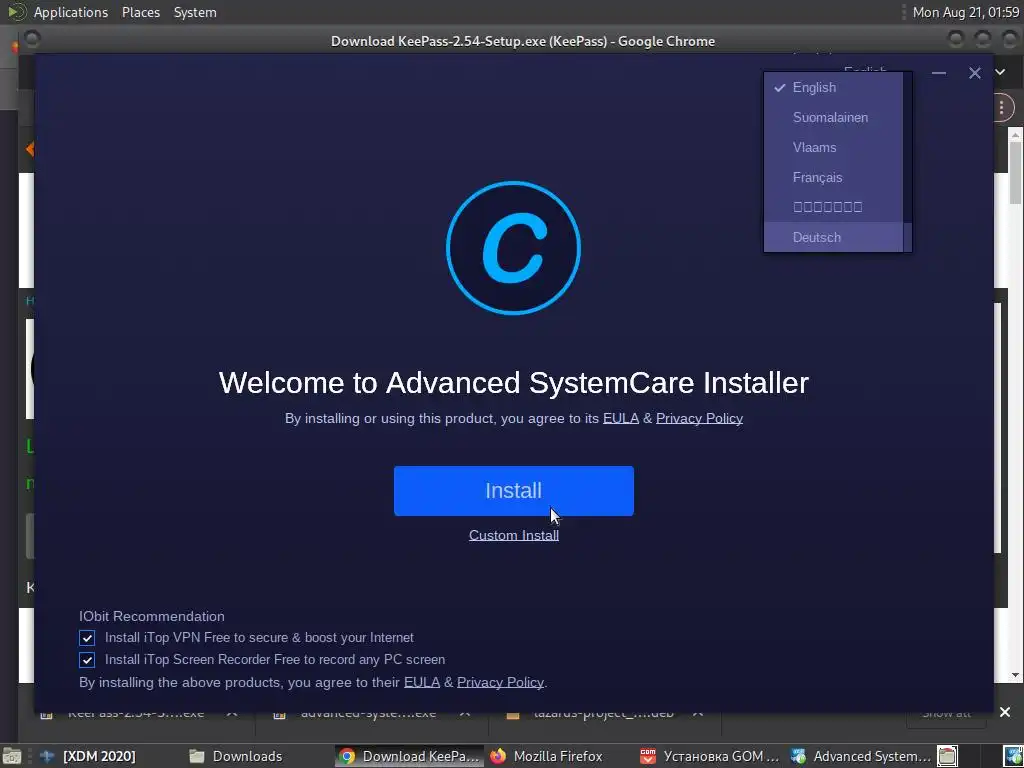Switch to Downloads folder in taskbar
The height and width of the screenshot is (768, 1024).
click(x=236, y=756)
